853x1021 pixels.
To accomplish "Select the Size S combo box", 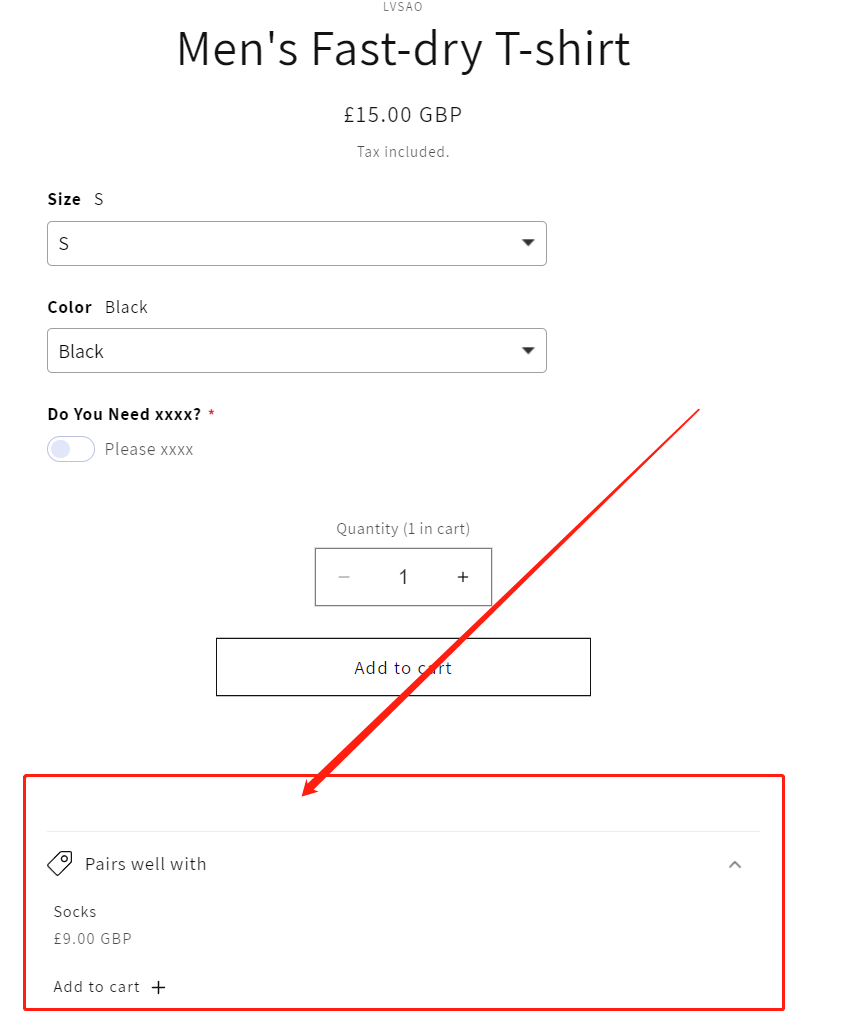I will click(297, 244).
